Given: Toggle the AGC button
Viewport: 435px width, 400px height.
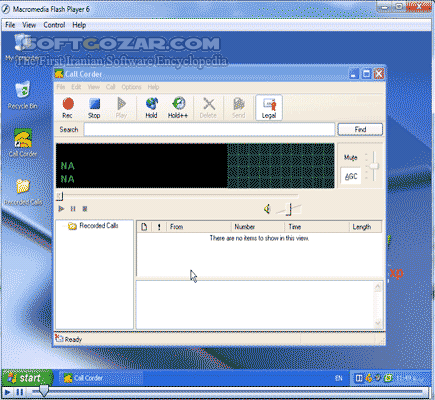Looking at the screenshot, I should coord(351,176).
